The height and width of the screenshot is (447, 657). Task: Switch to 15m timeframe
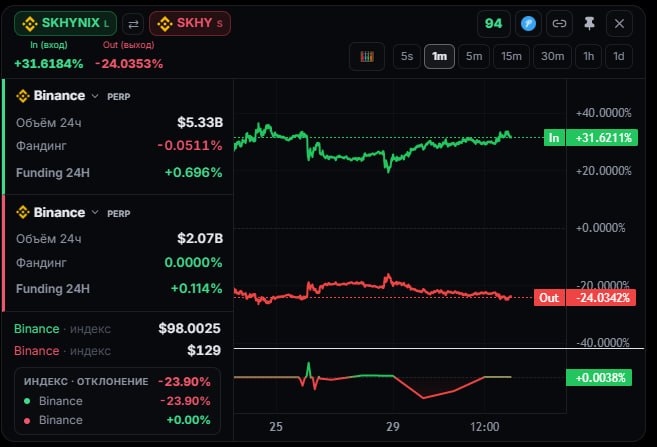pyautogui.click(x=511, y=56)
